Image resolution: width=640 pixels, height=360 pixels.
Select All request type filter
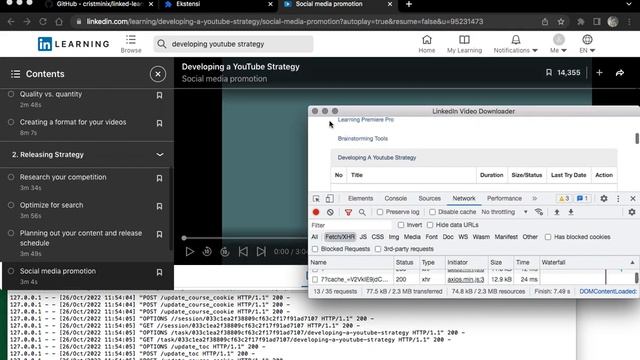tap(314, 237)
